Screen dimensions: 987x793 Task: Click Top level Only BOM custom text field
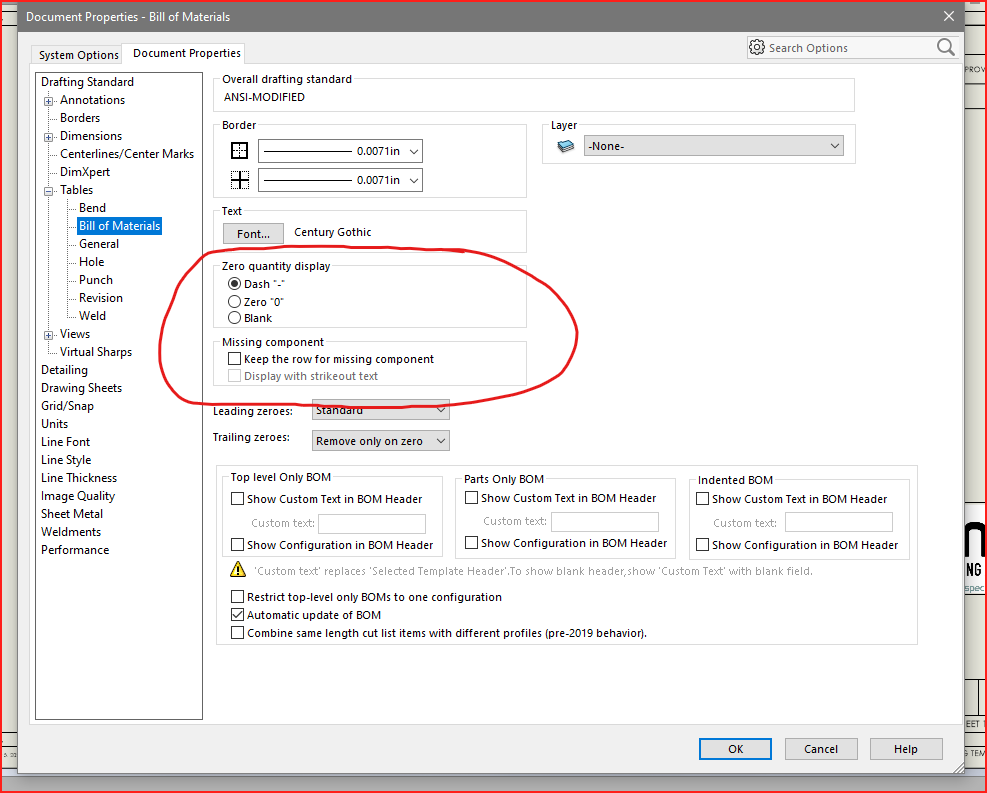pyautogui.click(x=372, y=523)
